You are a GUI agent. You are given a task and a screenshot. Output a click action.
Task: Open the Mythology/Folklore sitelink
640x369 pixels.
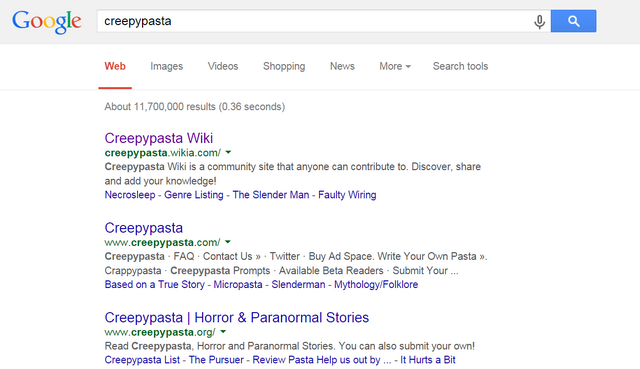pyautogui.click(x=376, y=285)
